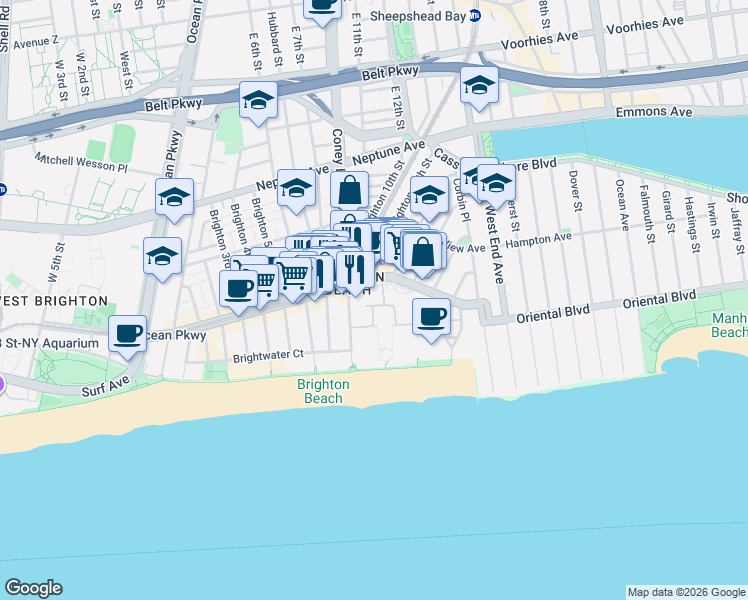Click the West End Ave label
748x600 pixels.
[494, 244]
